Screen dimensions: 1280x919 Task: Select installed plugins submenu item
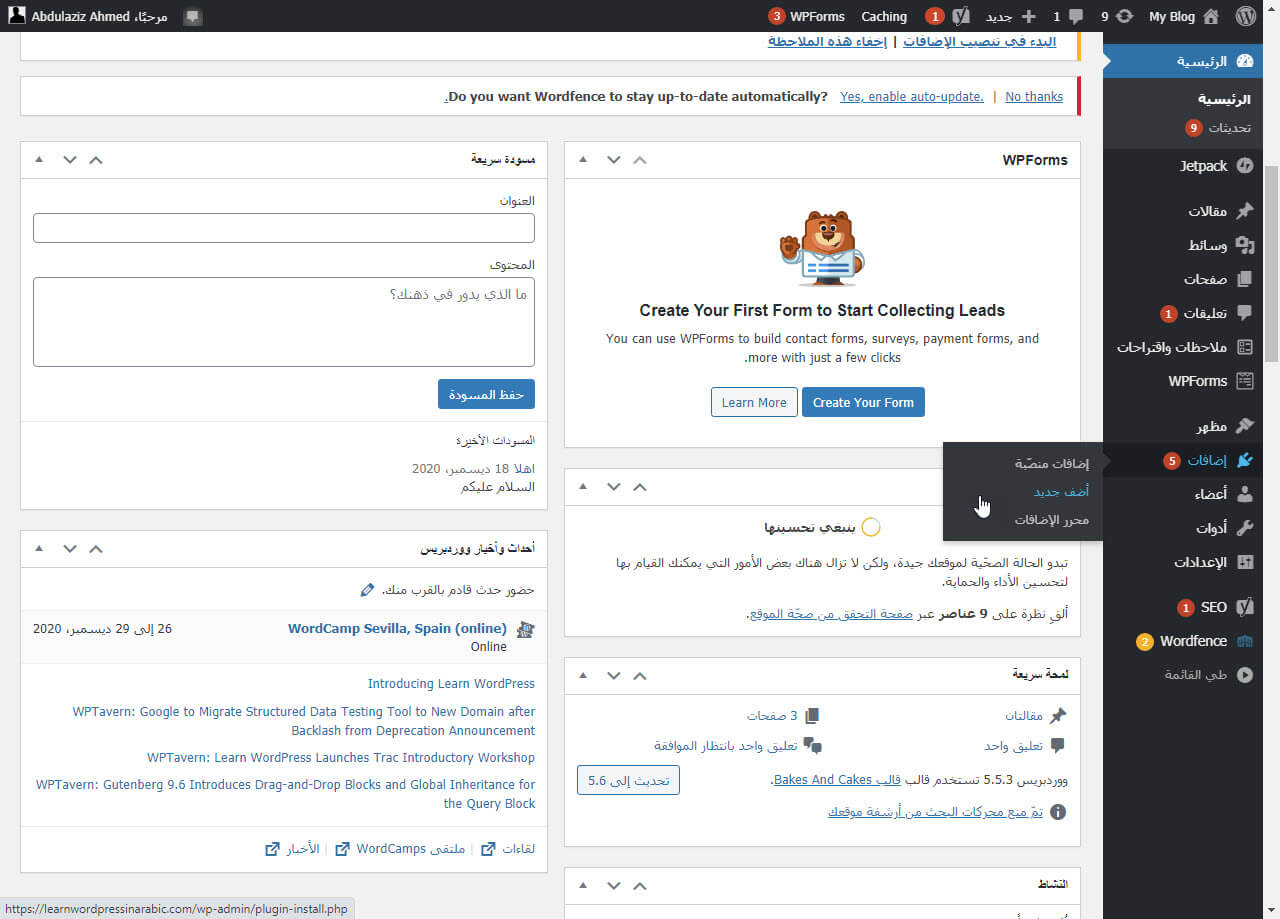coord(1052,464)
